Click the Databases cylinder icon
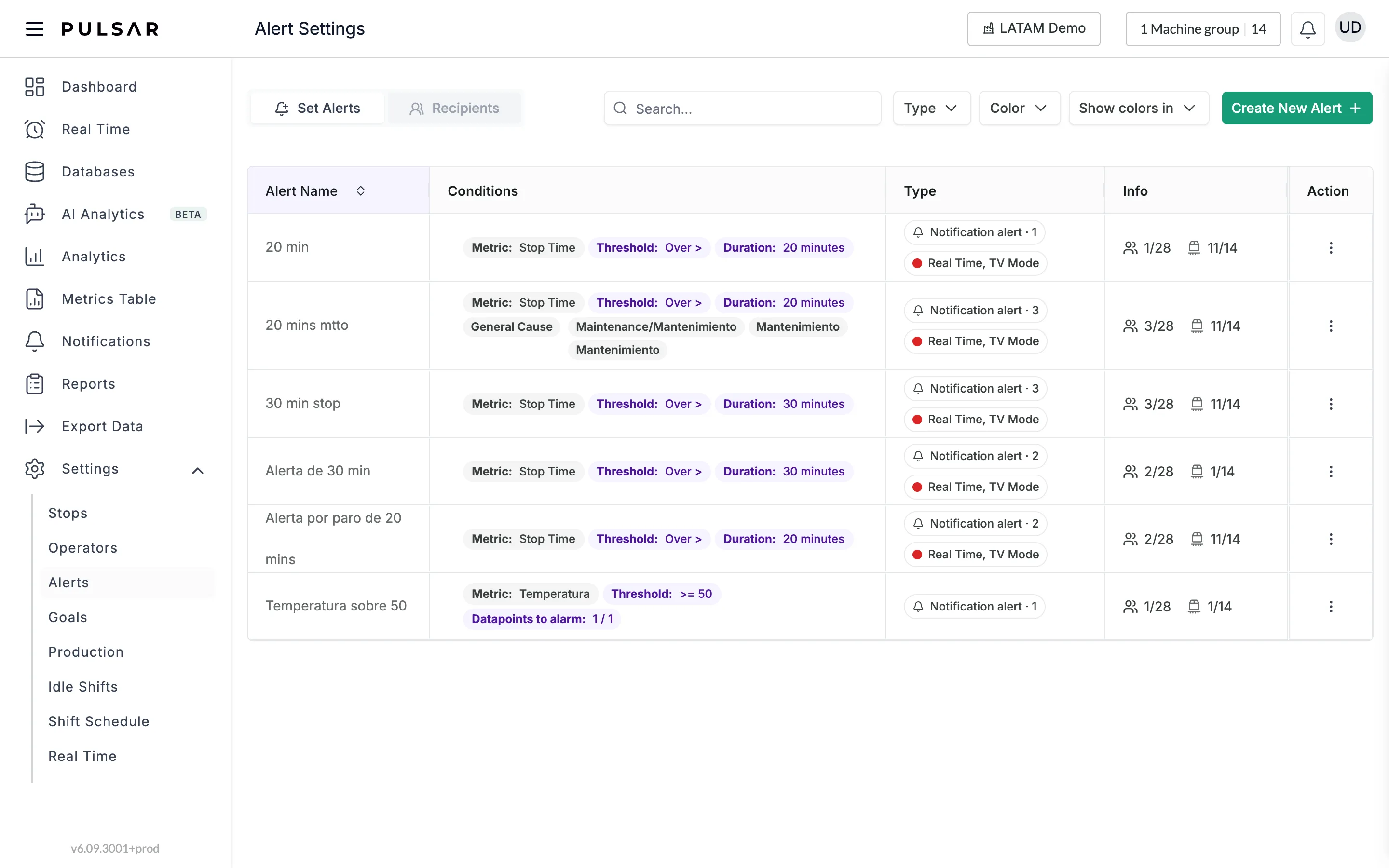 point(34,172)
